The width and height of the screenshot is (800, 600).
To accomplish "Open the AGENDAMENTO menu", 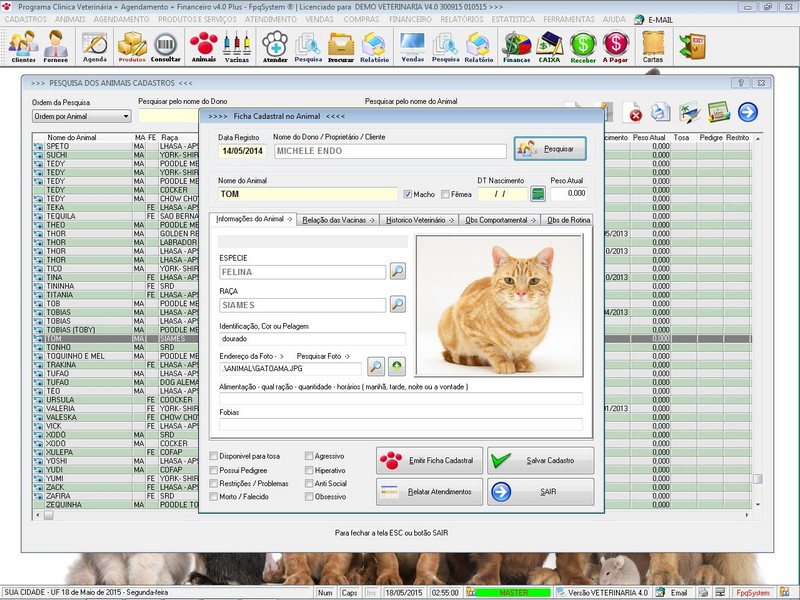I will tap(121, 19).
